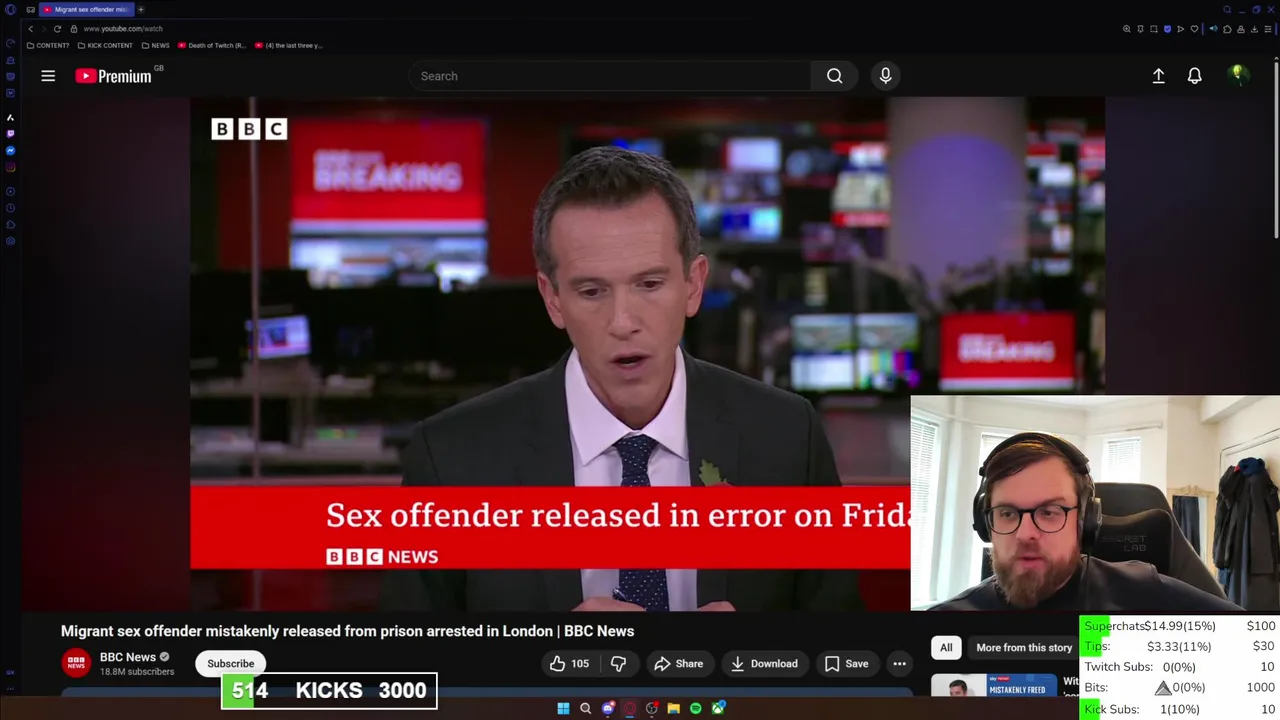Click the address bar URL youtube.com/watch
This screenshot has height=720, width=1280.
(x=123, y=29)
